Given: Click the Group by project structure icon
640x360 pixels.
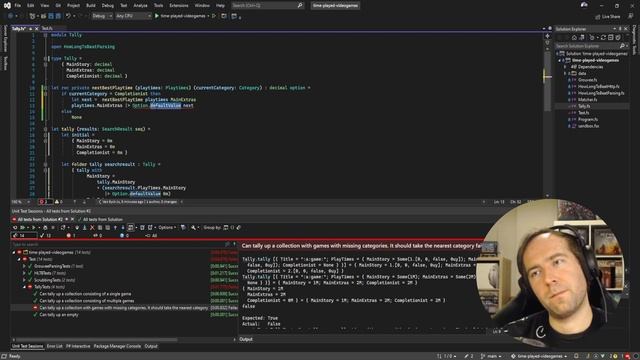Looking at the screenshot, I should [x=225, y=228].
